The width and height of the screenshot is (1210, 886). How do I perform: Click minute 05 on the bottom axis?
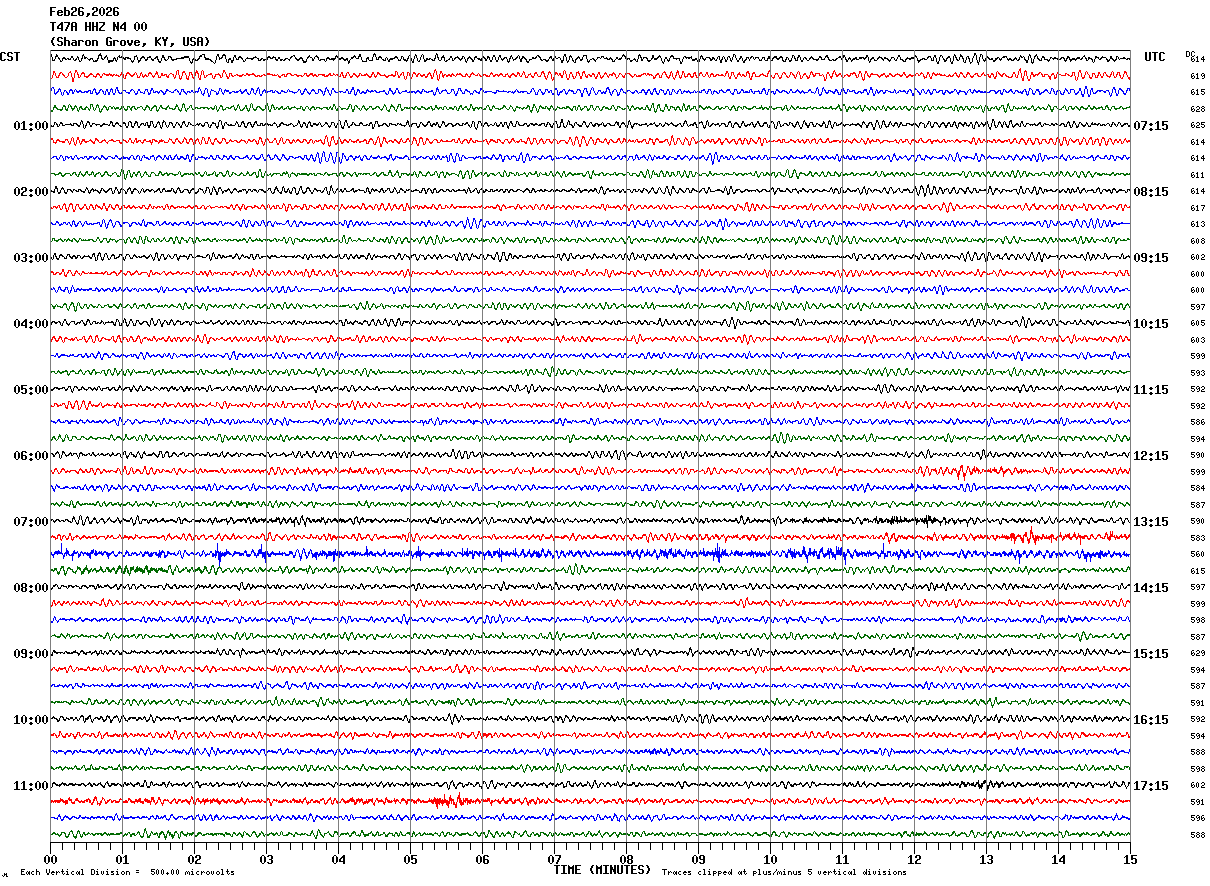coord(410,859)
